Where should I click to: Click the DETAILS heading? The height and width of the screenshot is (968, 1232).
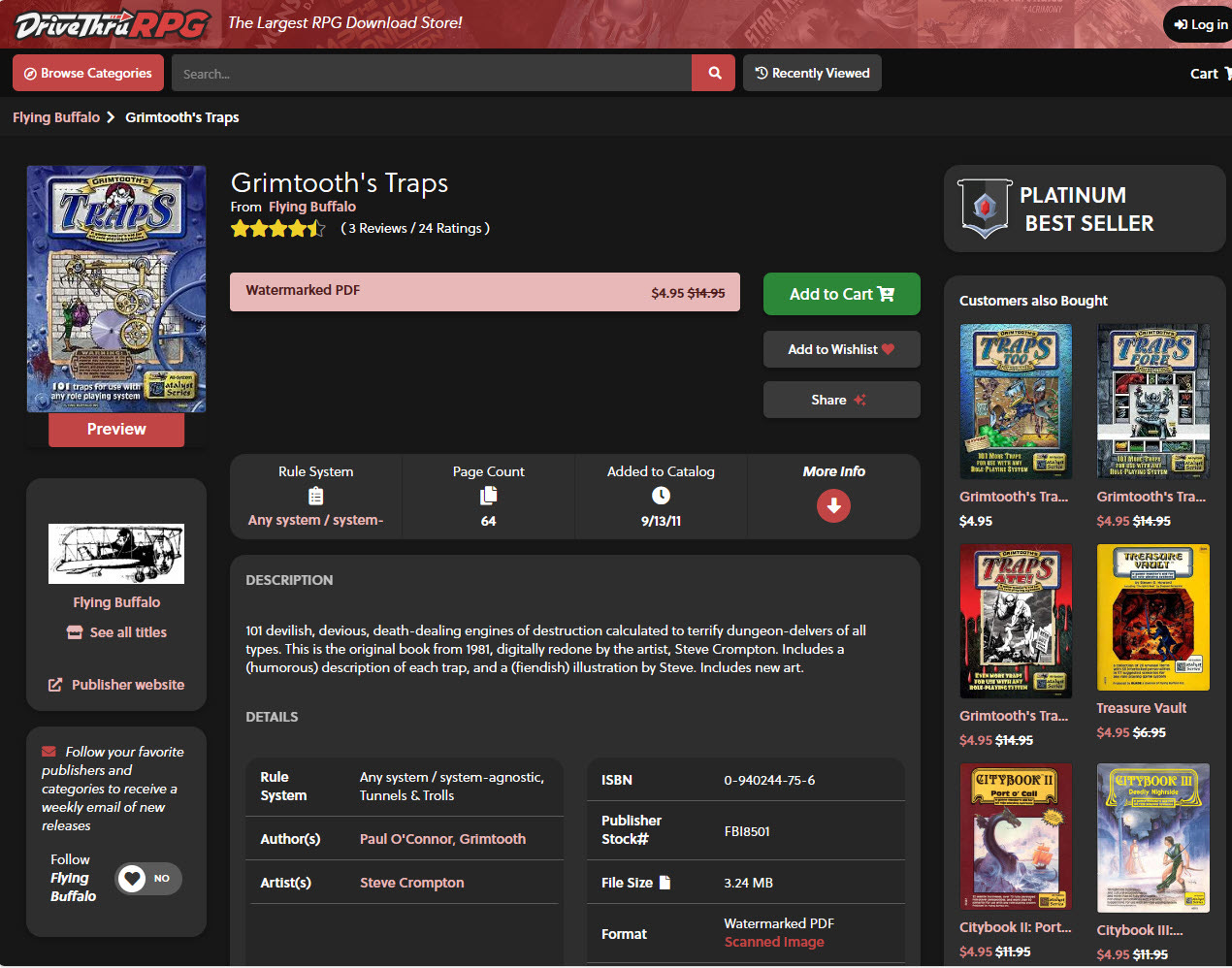[272, 717]
